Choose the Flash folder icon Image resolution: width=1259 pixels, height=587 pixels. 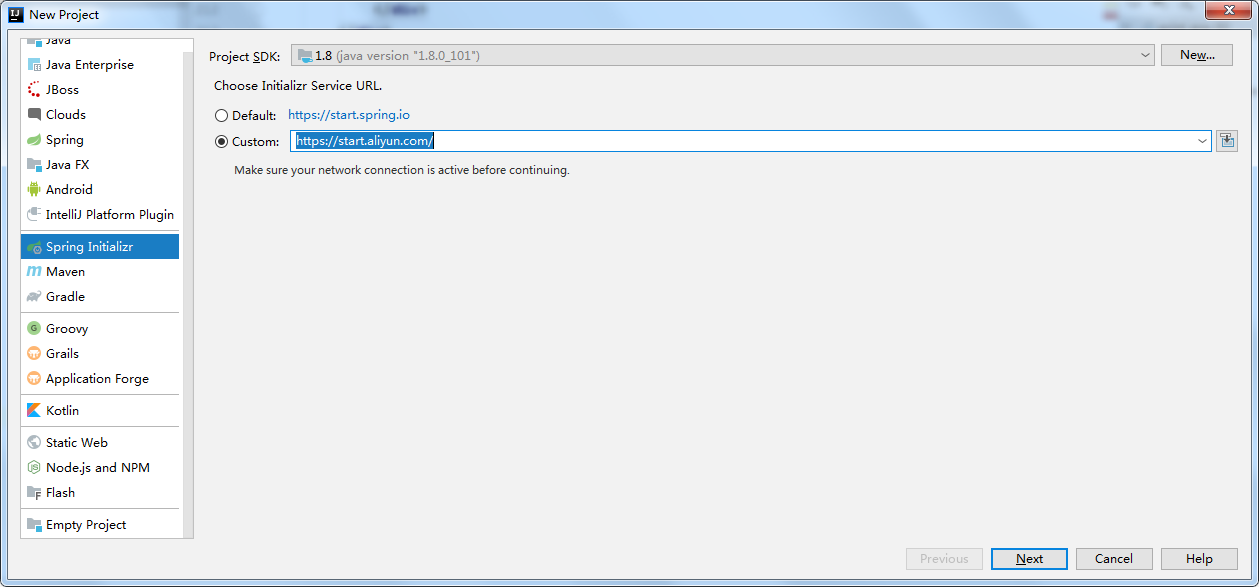pyautogui.click(x=35, y=493)
